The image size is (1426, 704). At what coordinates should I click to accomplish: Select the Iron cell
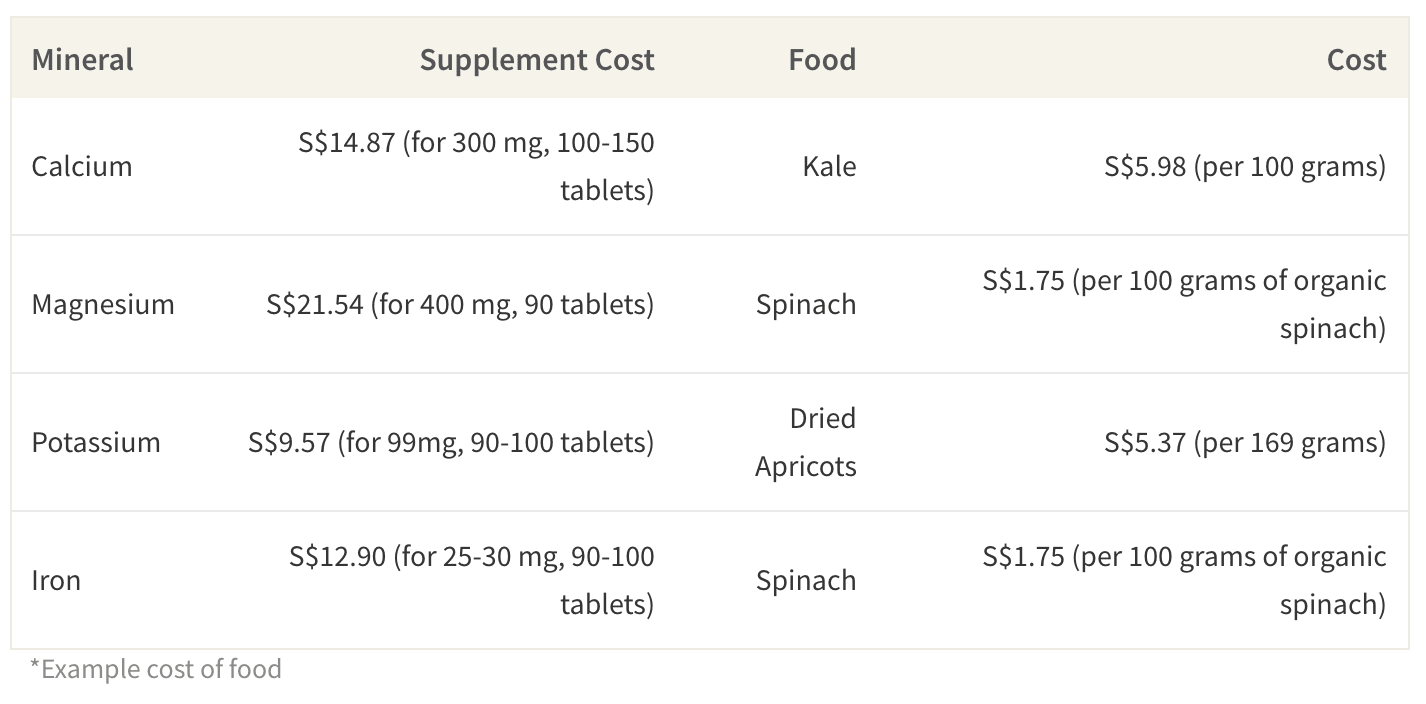click(56, 580)
